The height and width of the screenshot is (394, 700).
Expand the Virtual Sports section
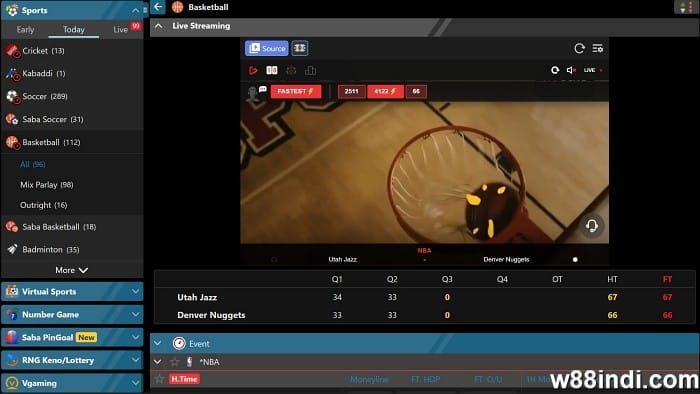pyautogui.click(x=72, y=291)
